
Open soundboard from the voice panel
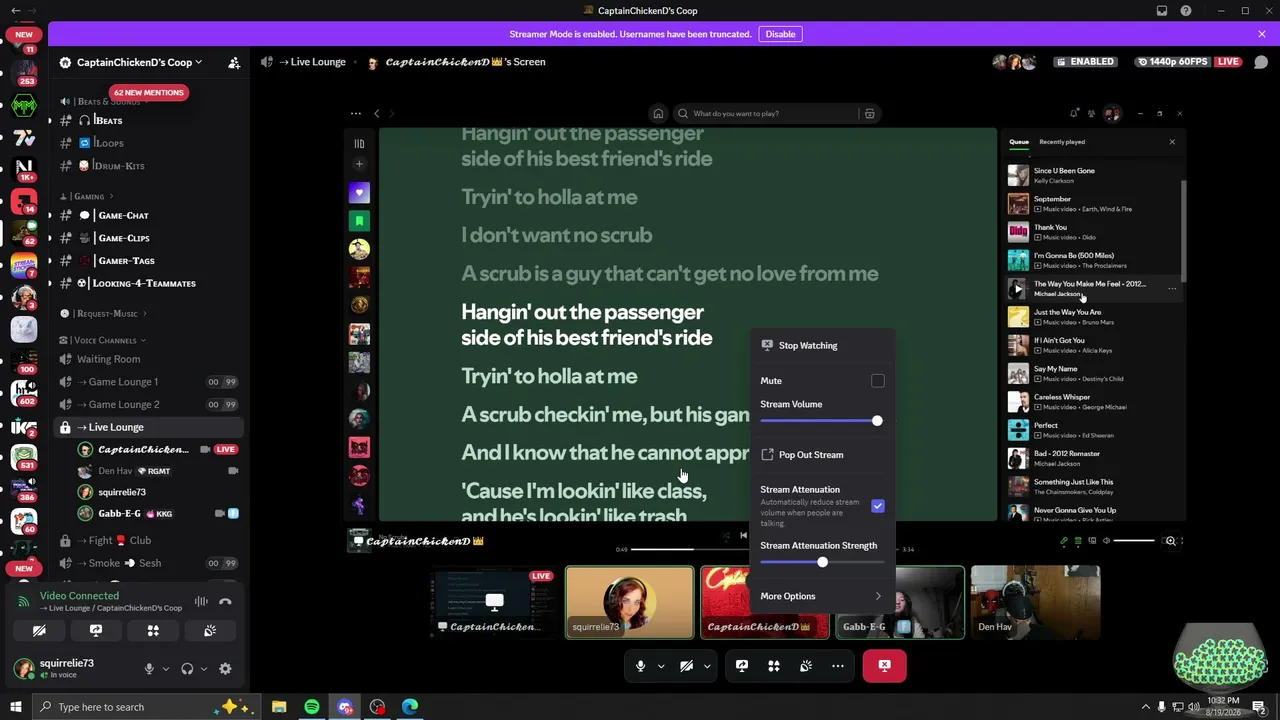(210, 631)
